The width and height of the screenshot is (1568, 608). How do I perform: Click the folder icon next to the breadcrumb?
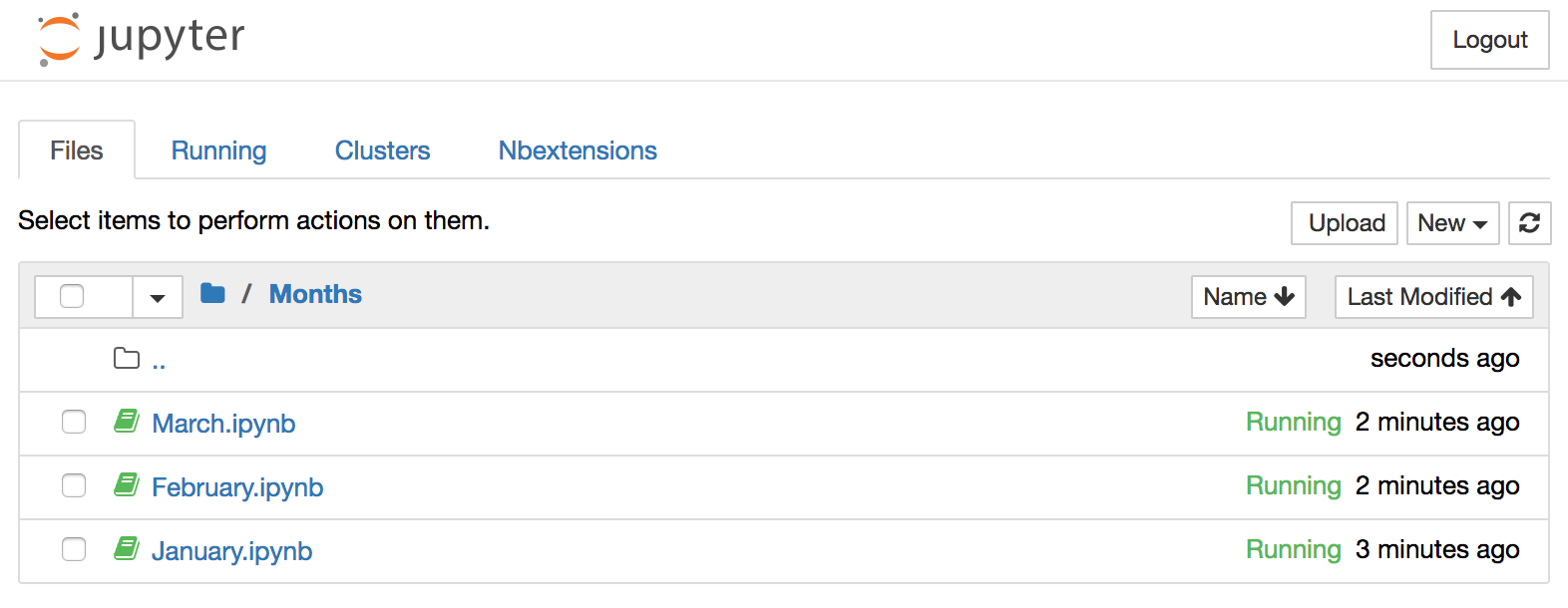212,293
